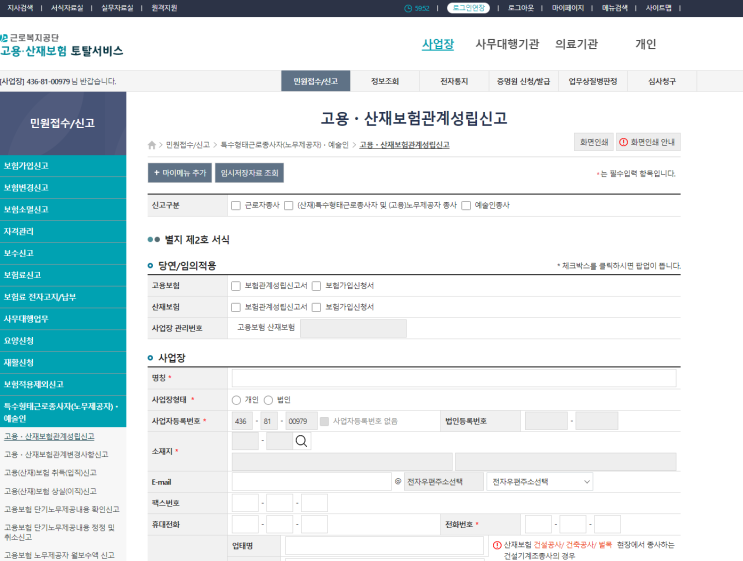Expand 보험변경신고 sidebar menu
Image resolution: width=743 pixels, height=561 pixels.
63,188
